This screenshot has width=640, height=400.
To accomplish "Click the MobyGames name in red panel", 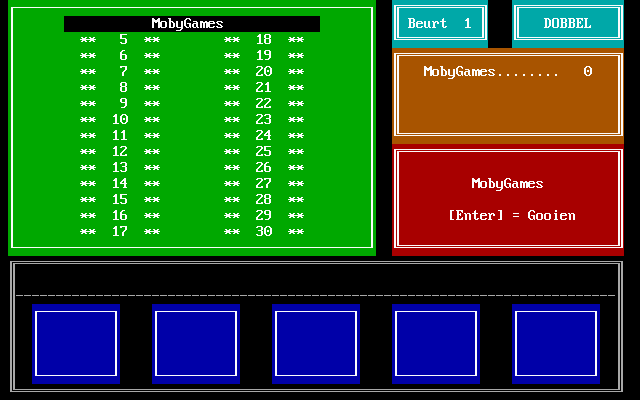I will 507,183.
